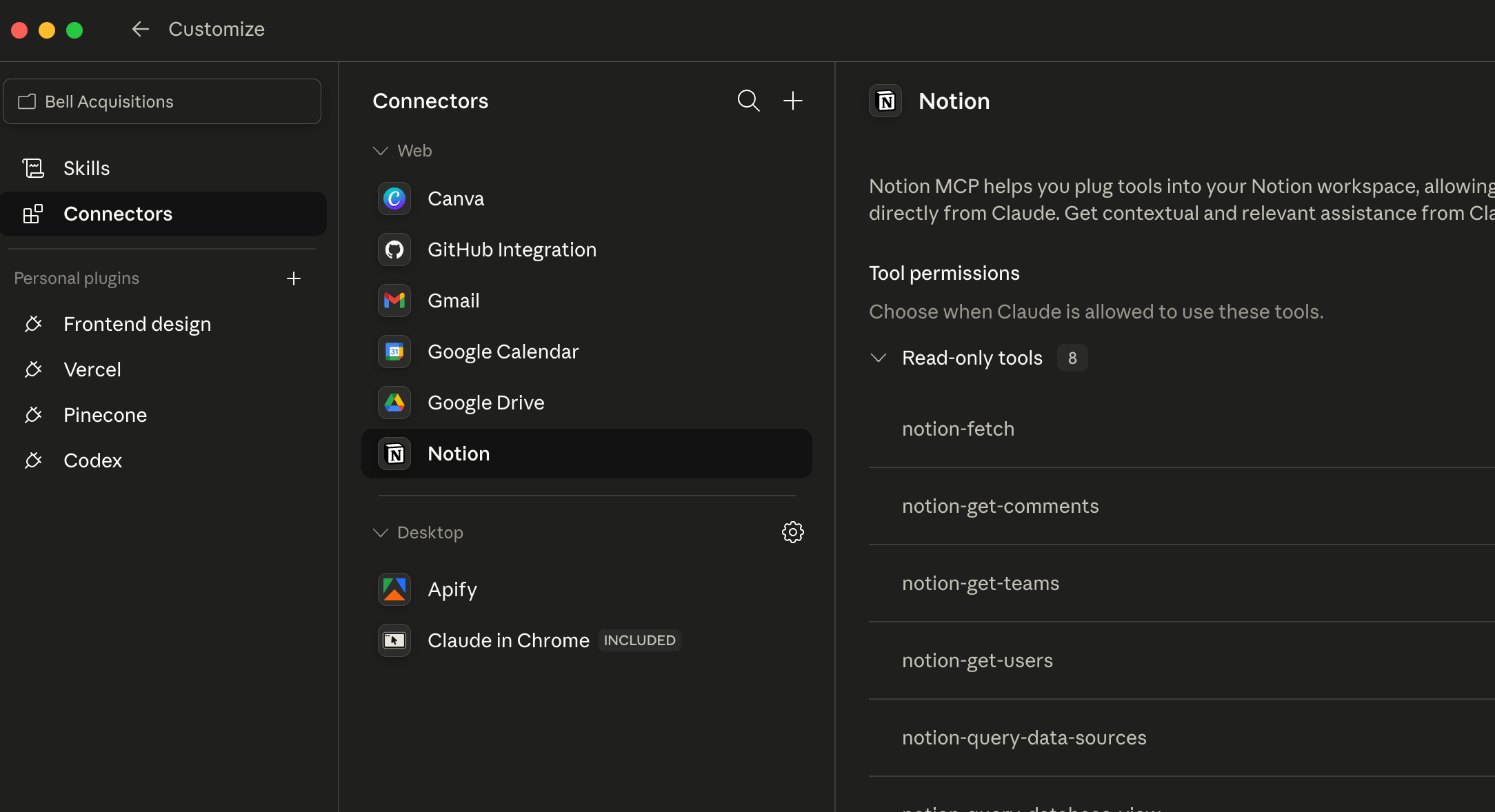Click the Google Calendar icon

[394, 352]
